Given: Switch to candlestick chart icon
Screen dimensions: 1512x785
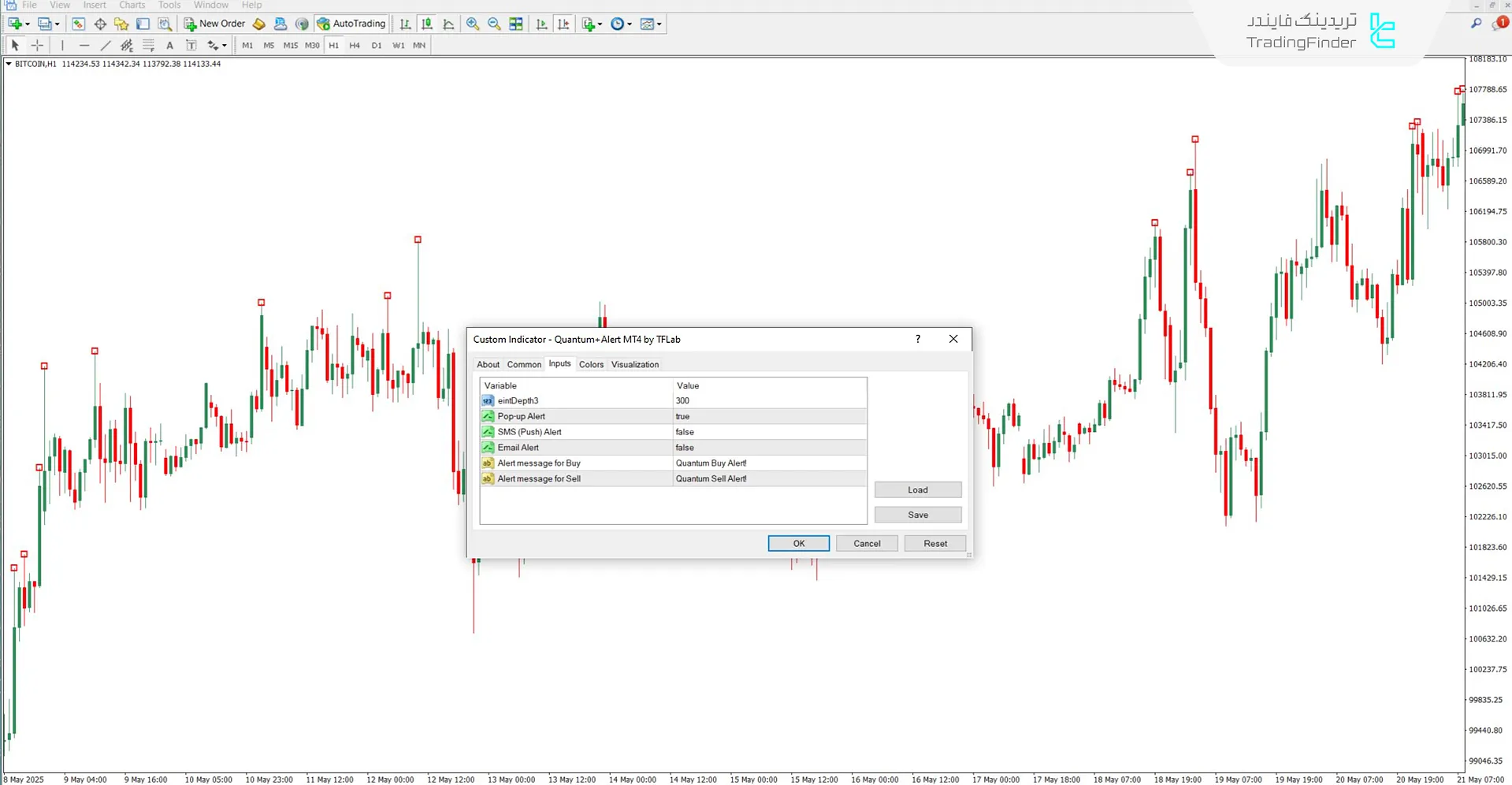Looking at the screenshot, I should pos(427,24).
